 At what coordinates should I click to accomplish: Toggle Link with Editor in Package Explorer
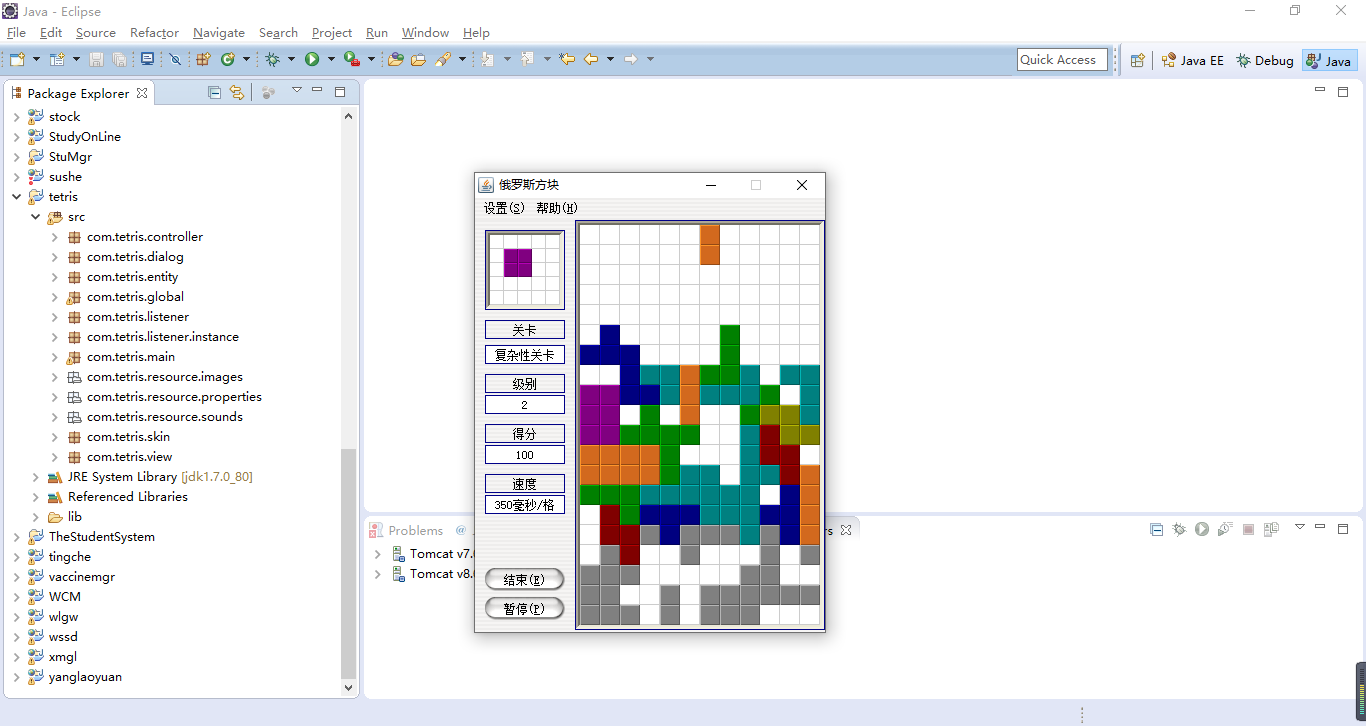coord(237,92)
